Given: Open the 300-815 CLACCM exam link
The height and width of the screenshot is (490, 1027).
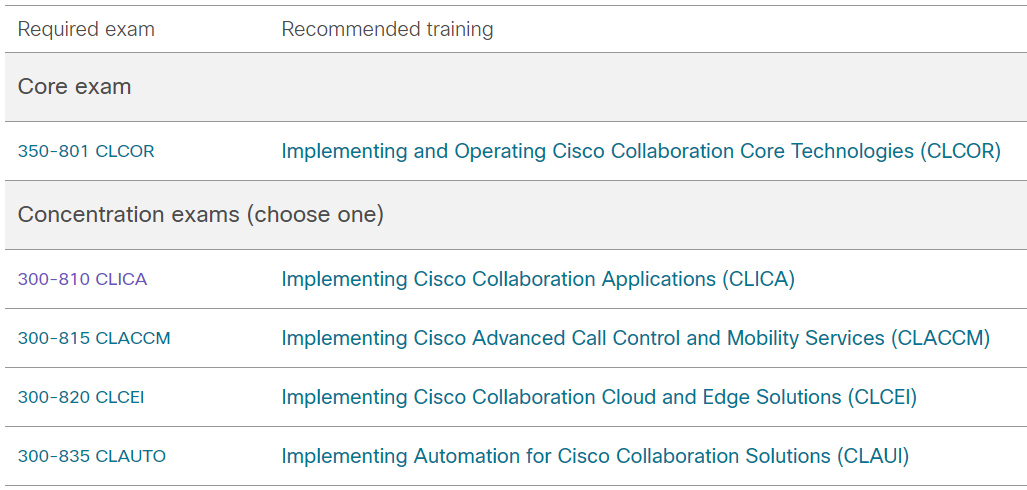Looking at the screenshot, I should (x=94, y=339).
